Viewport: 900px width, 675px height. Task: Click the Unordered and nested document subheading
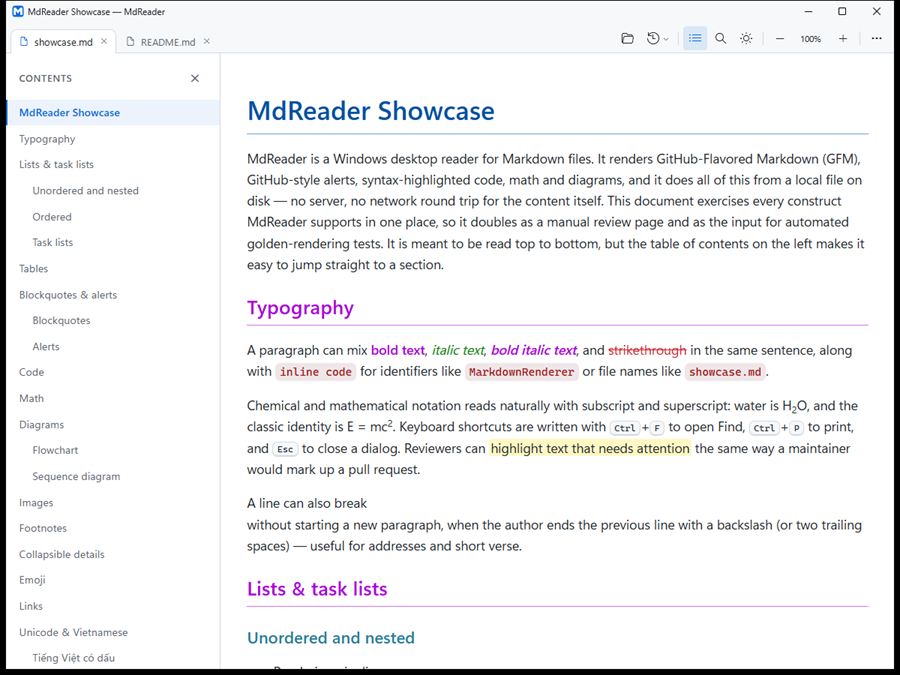point(331,638)
